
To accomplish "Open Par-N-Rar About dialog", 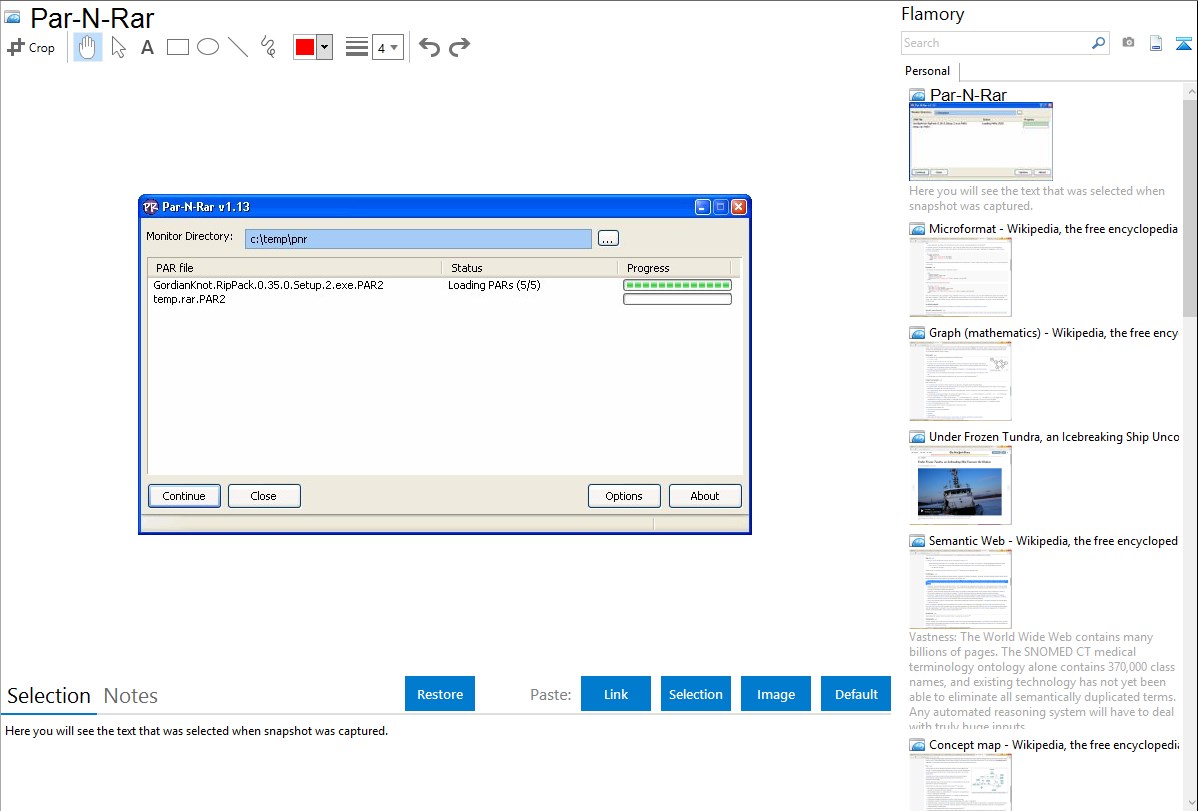I will pos(705,496).
